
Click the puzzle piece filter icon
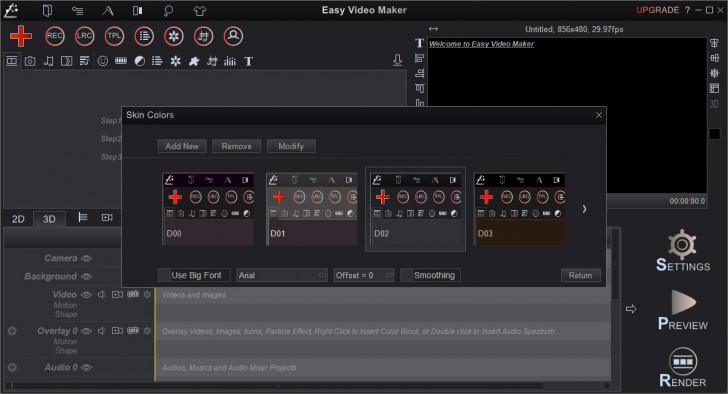point(194,61)
